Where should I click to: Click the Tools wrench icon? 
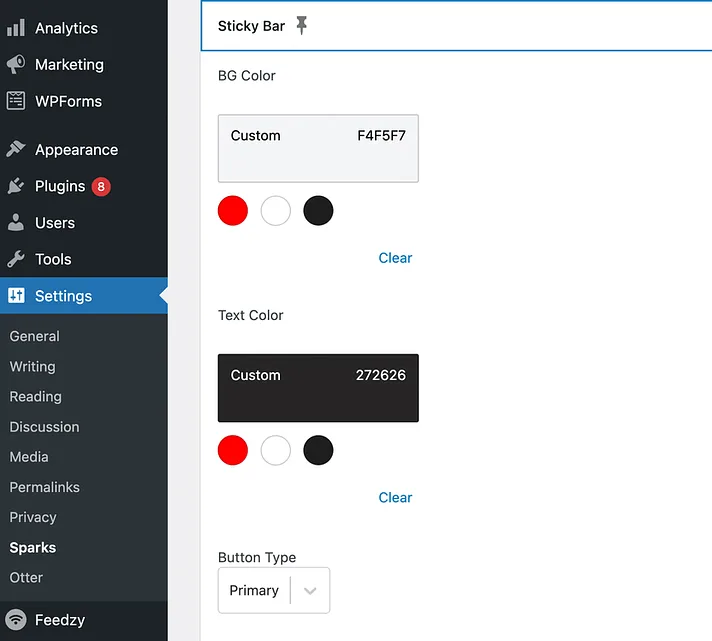(x=16, y=259)
